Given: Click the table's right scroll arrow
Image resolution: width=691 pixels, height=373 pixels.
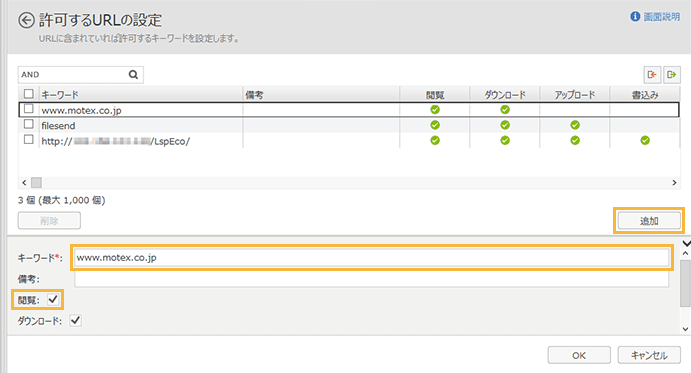Looking at the screenshot, I should point(674,183).
